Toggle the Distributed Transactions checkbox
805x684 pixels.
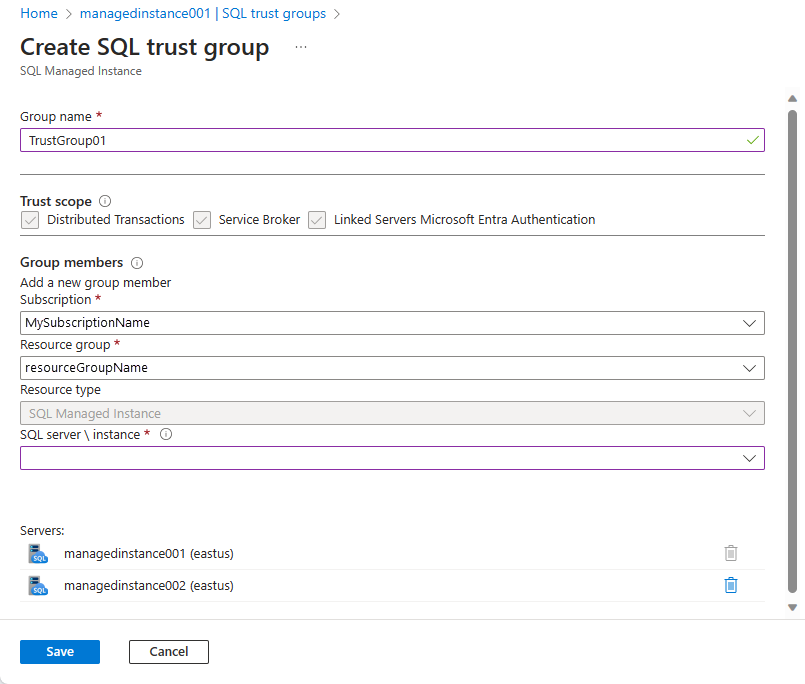(x=29, y=219)
